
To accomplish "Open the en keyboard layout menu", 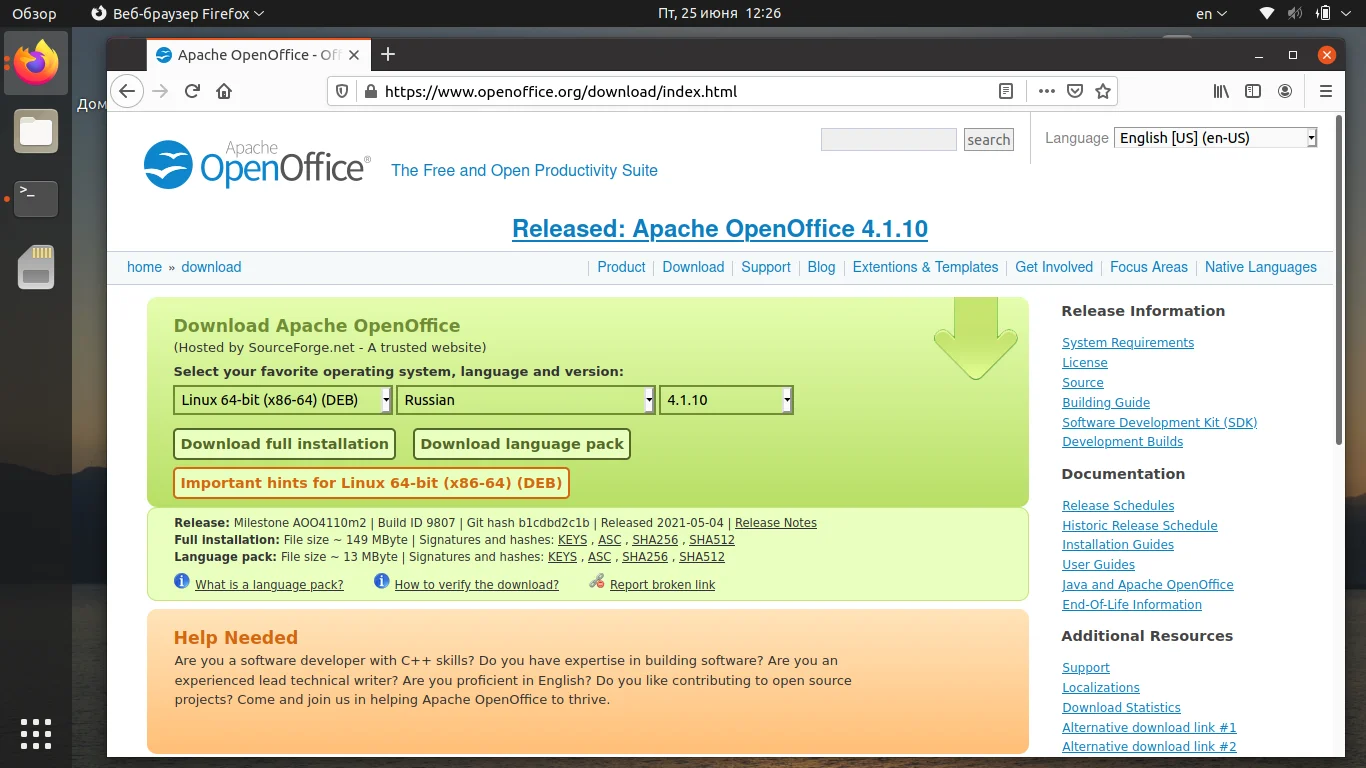I will [1210, 14].
